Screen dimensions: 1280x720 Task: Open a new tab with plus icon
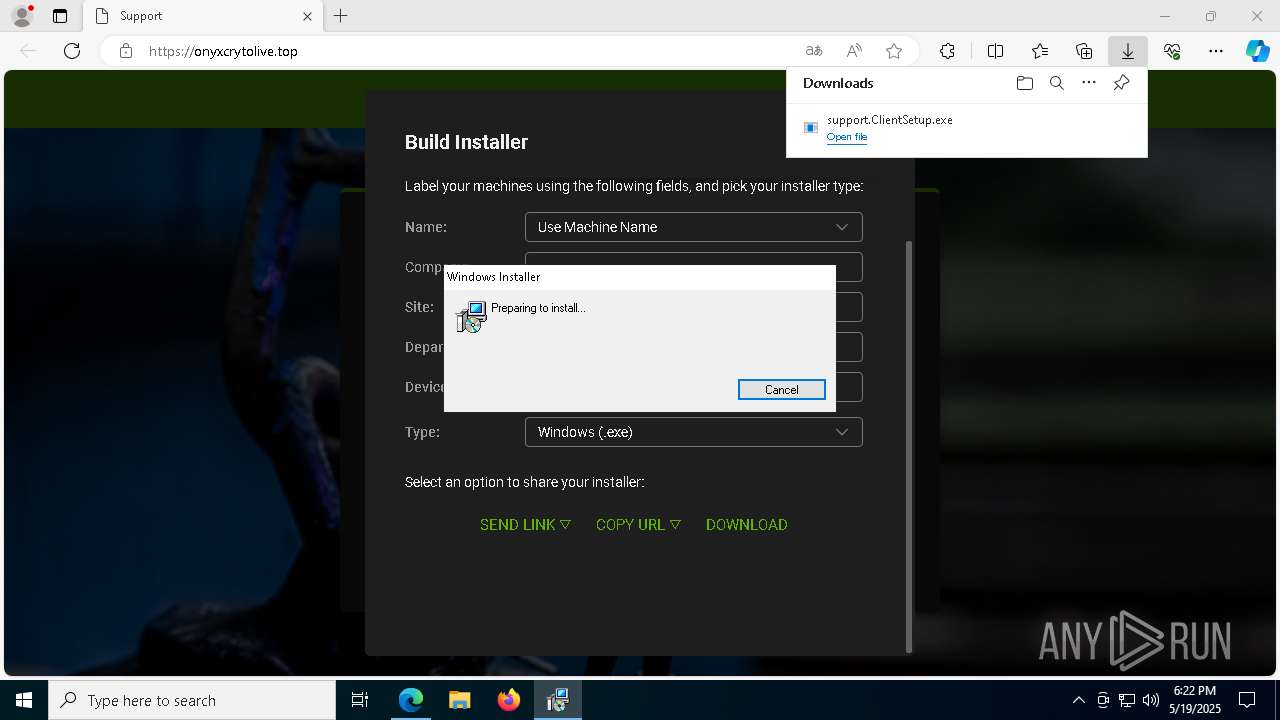341,16
